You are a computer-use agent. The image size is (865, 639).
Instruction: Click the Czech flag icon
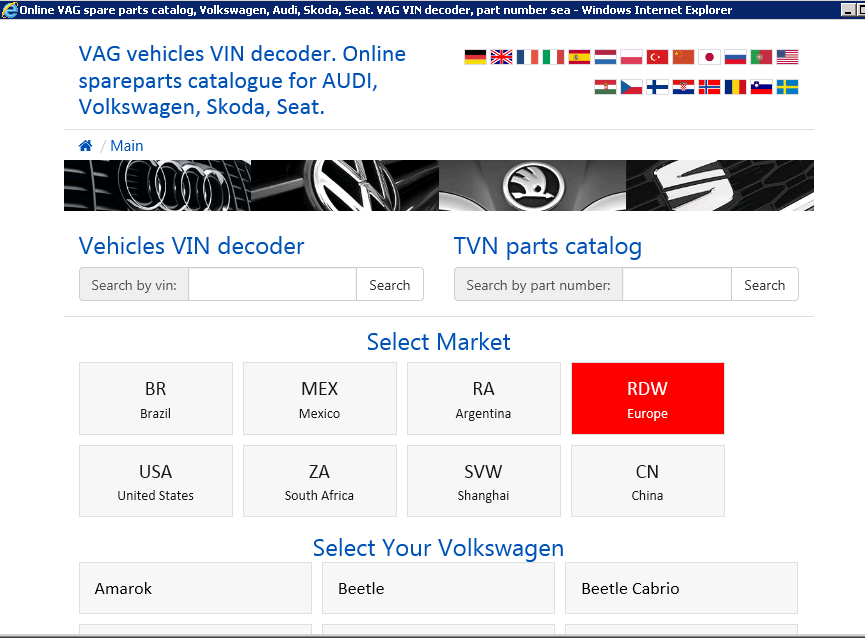click(631, 87)
